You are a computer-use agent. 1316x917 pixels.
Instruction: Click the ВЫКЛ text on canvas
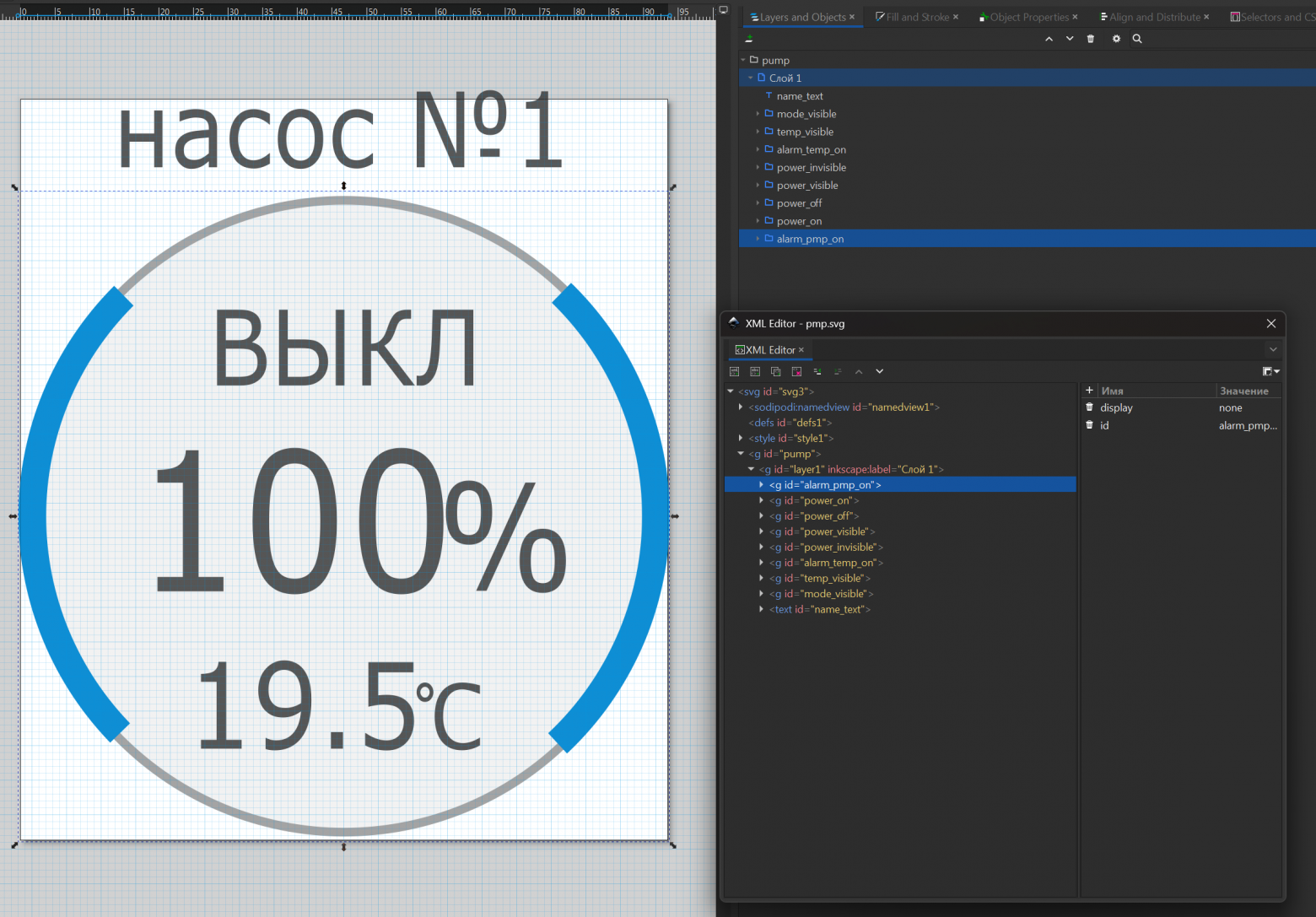(344, 349)
